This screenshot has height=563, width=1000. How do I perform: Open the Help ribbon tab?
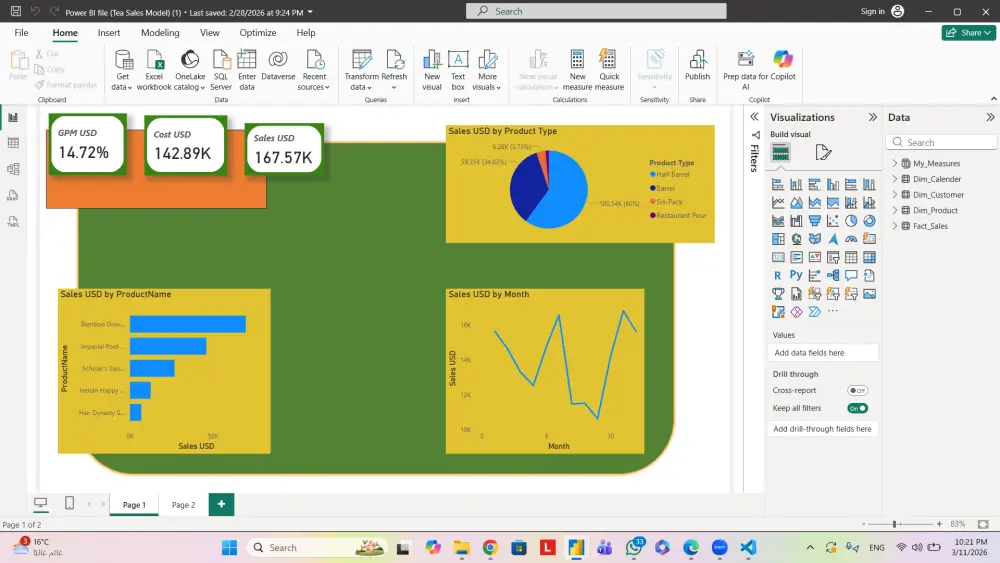[305, 33]
